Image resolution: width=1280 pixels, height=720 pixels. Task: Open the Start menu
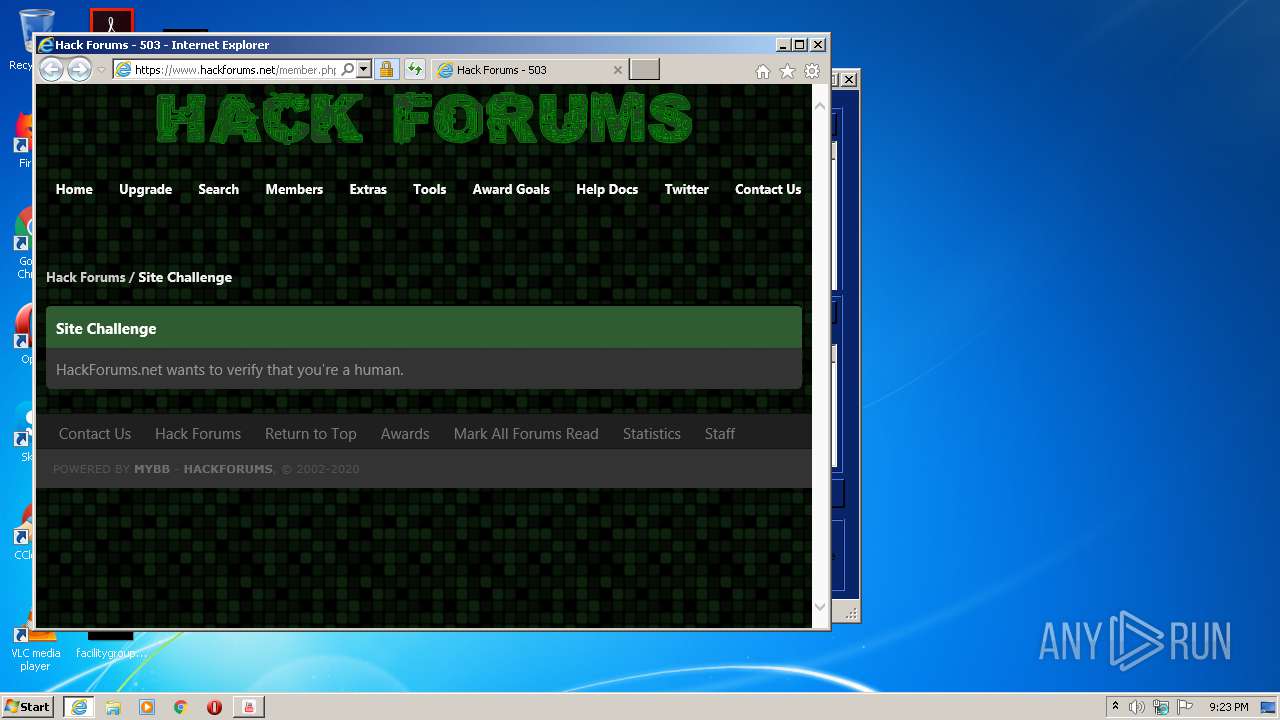point(27,706)
